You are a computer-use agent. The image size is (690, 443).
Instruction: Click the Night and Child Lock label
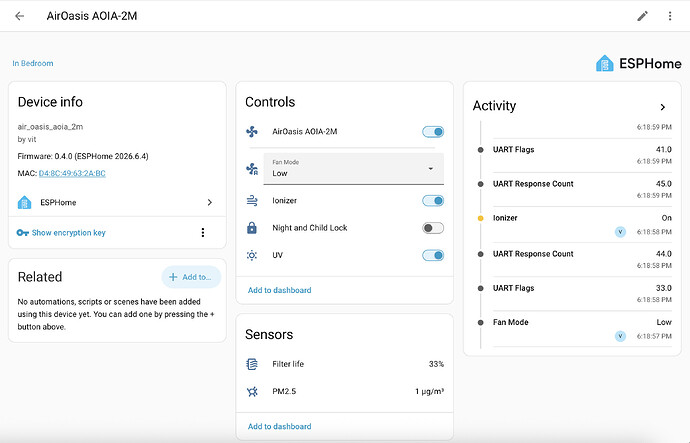(x=310, y=228)
